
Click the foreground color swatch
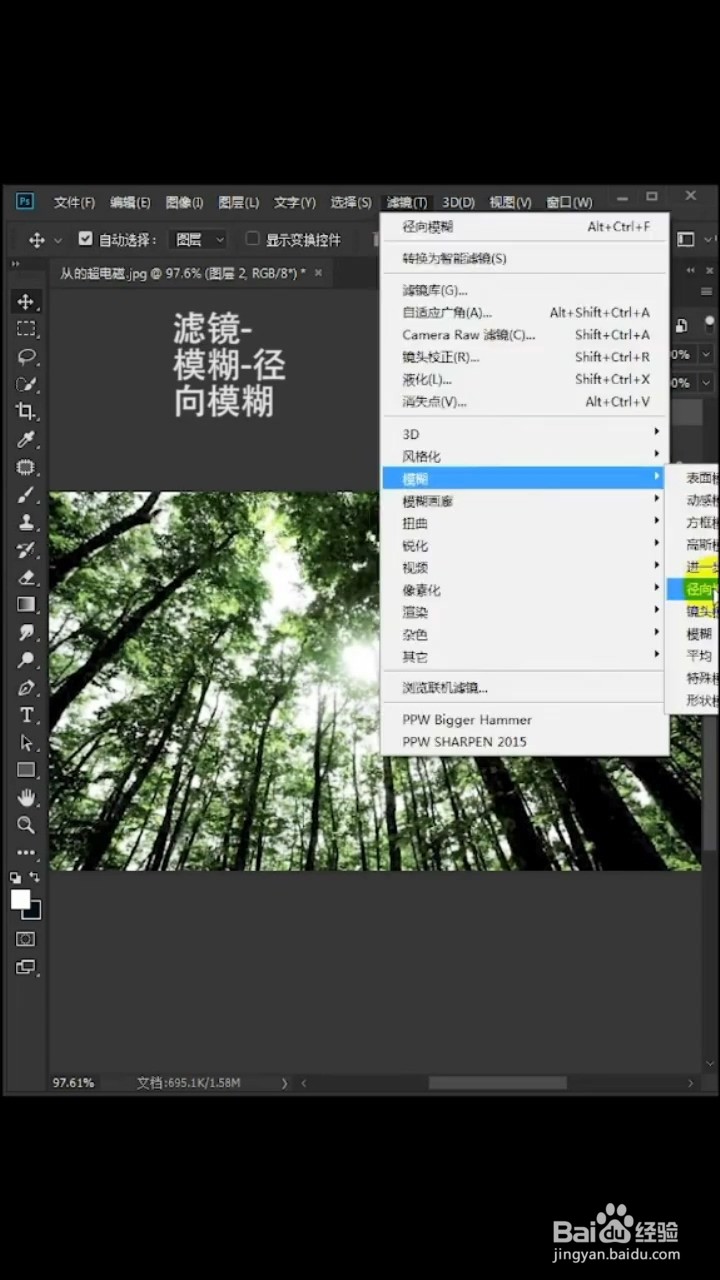click(x=20, y=899)
